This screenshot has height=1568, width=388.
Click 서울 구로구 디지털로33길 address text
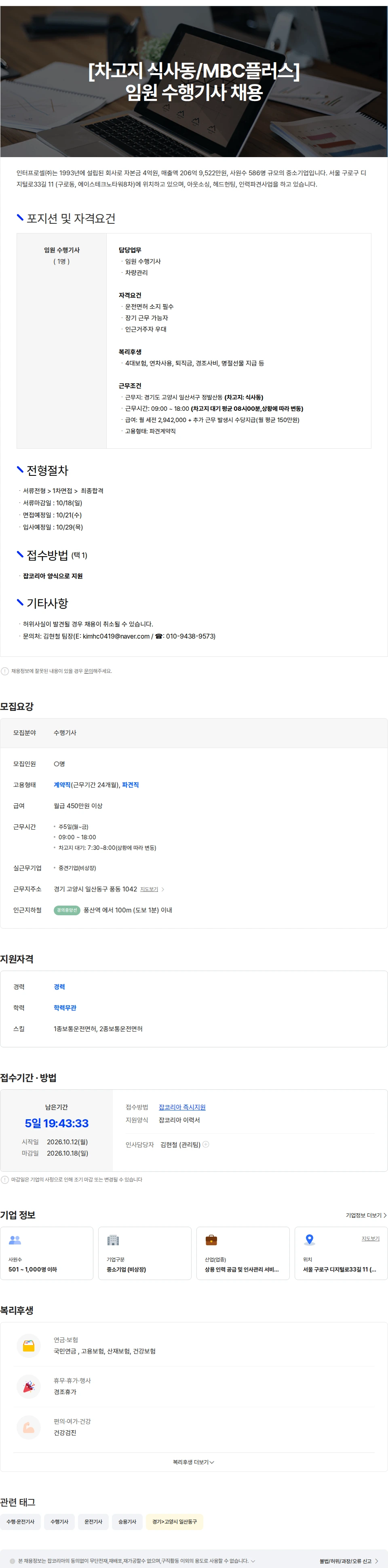pyautogui.click(x=340, y=1269)
